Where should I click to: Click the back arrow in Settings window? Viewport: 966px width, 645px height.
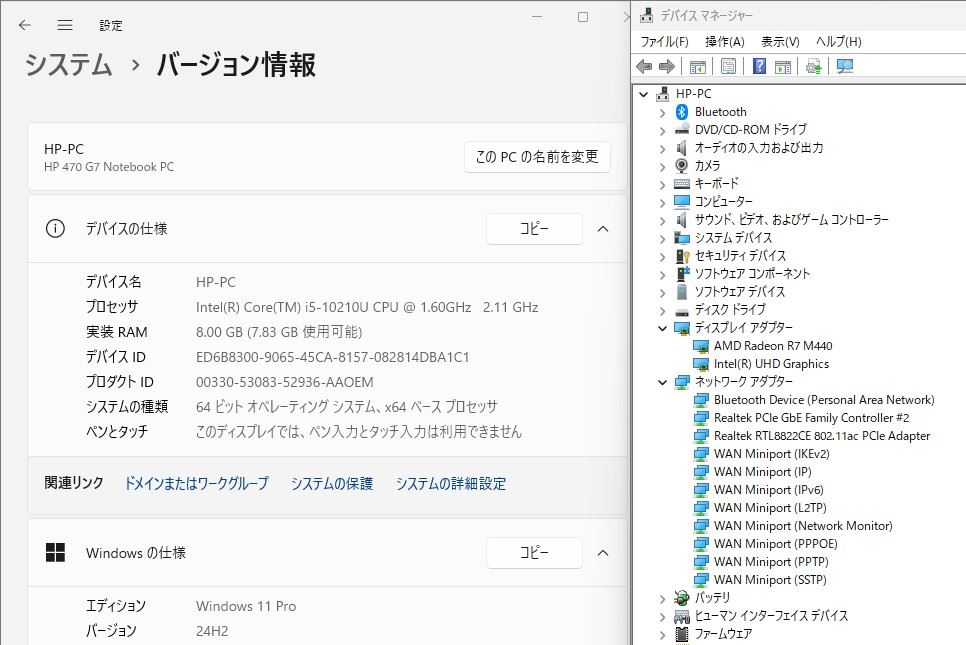coord(25,25)
